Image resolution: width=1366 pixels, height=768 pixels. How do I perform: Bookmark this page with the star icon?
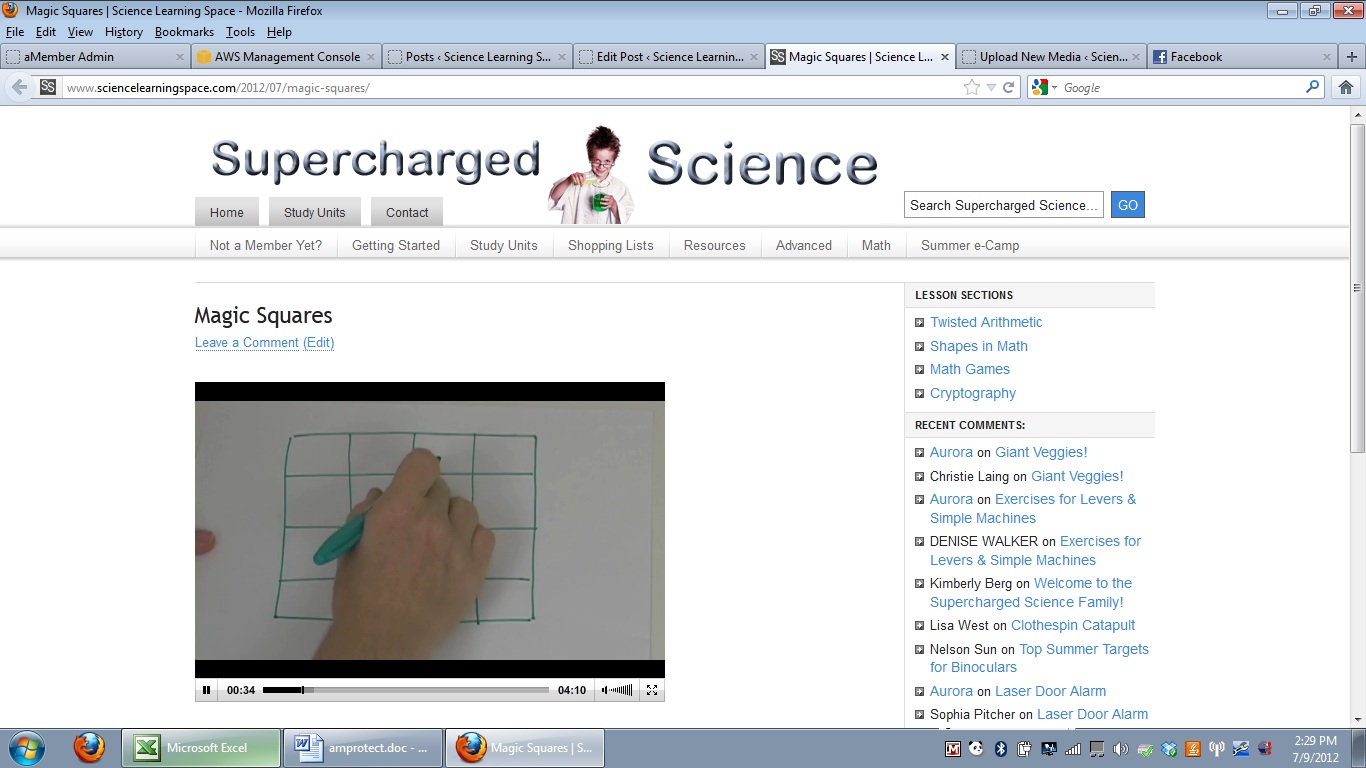coord(971,88)
